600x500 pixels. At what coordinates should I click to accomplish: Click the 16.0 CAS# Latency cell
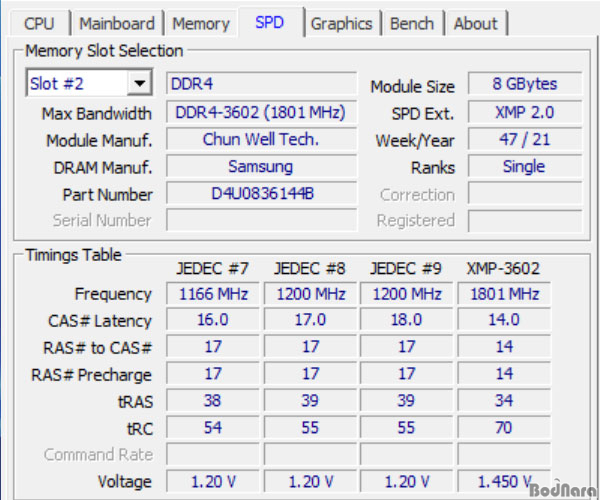(x=213, y=320)
